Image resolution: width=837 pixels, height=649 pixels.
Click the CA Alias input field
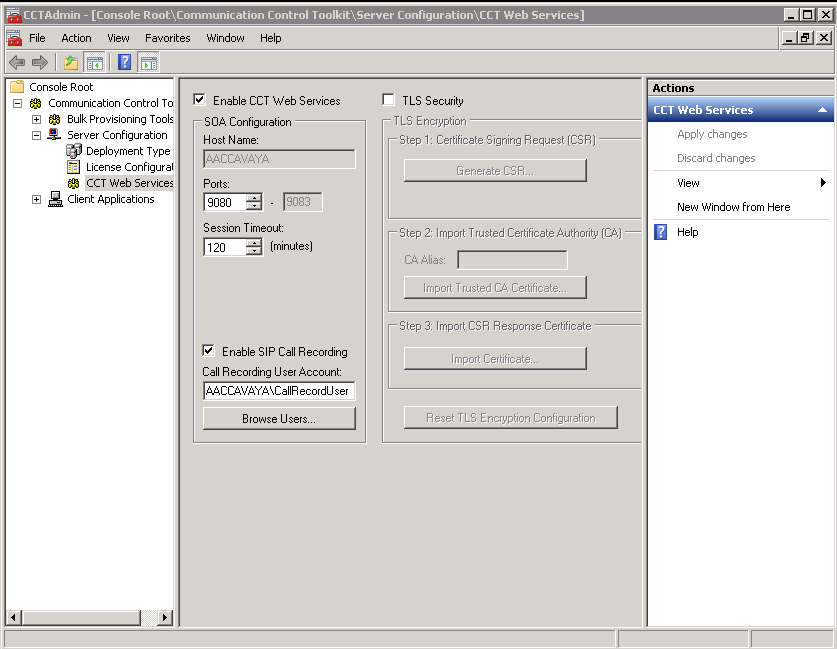pos(512,260)
